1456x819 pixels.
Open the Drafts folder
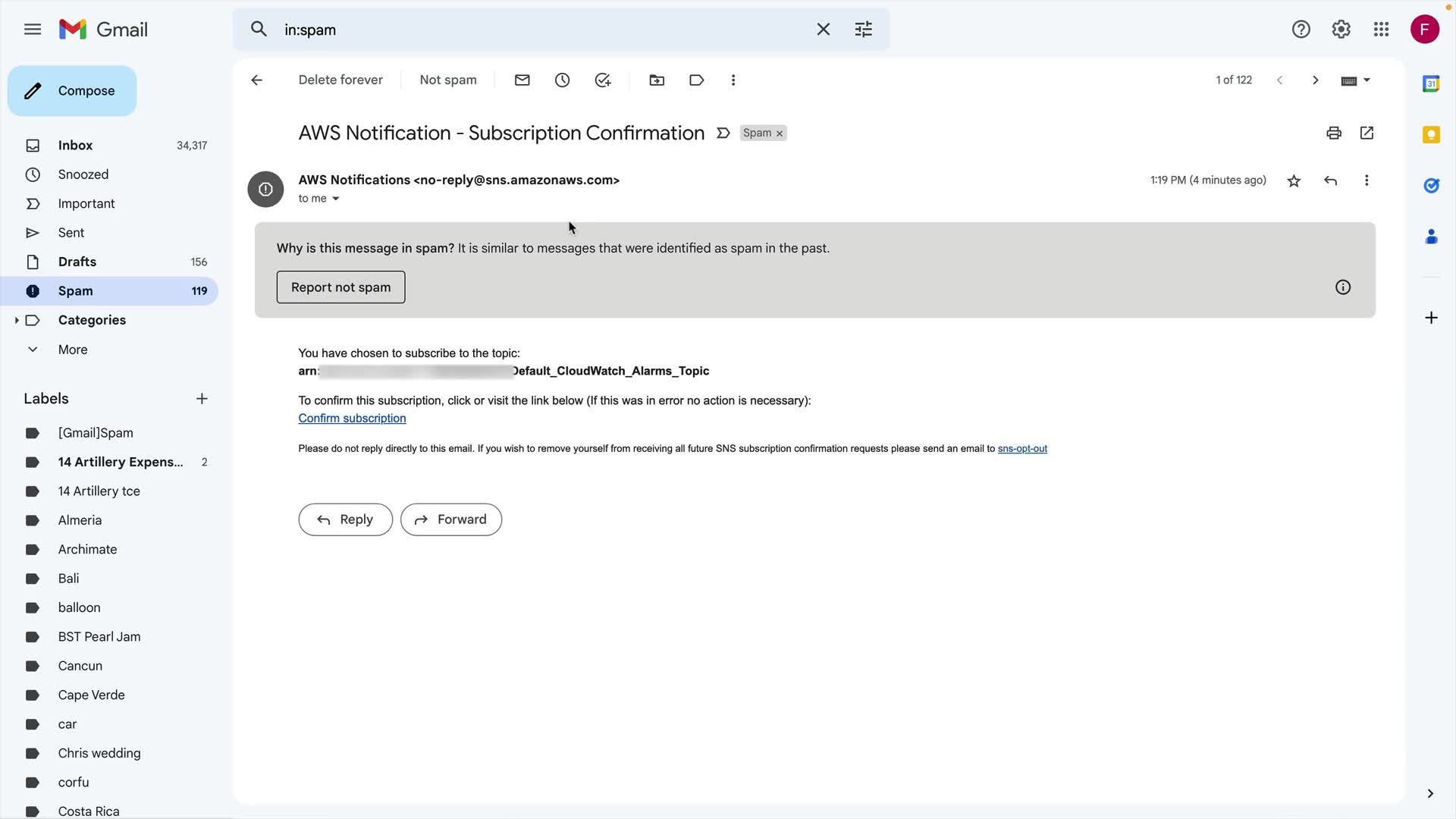click(x=77, y=262)
